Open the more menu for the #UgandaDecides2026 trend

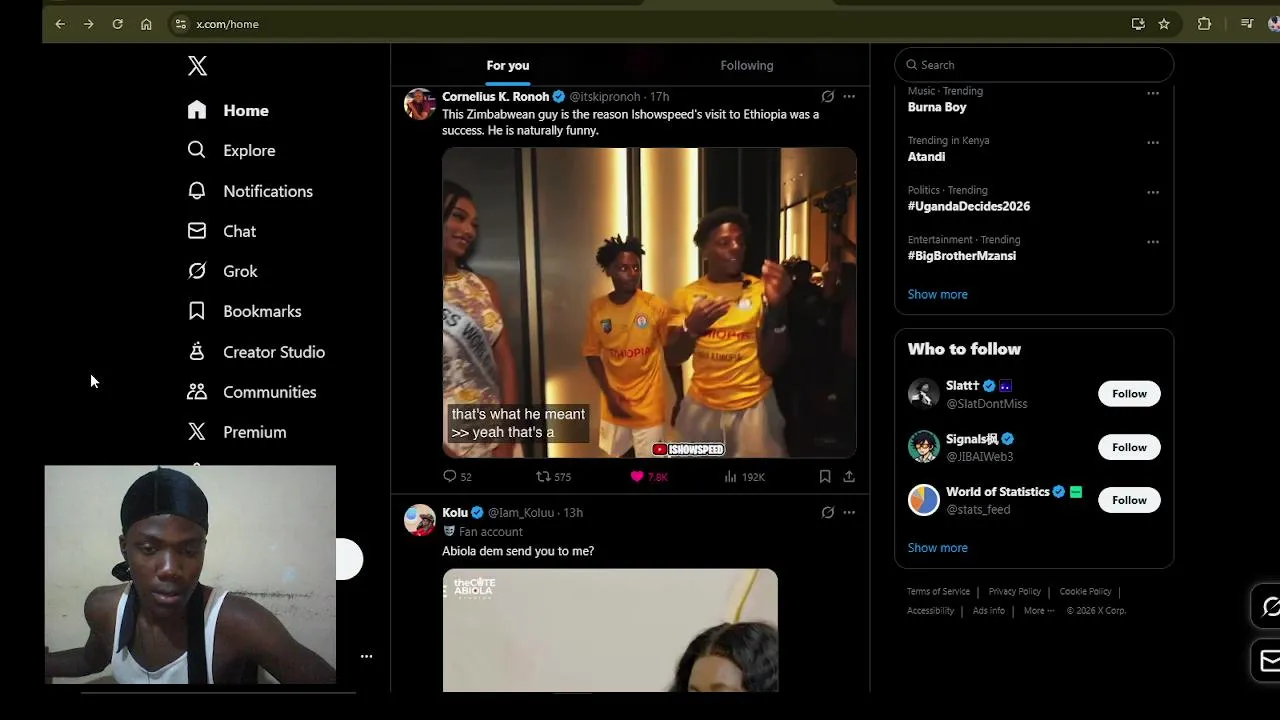1153,192
